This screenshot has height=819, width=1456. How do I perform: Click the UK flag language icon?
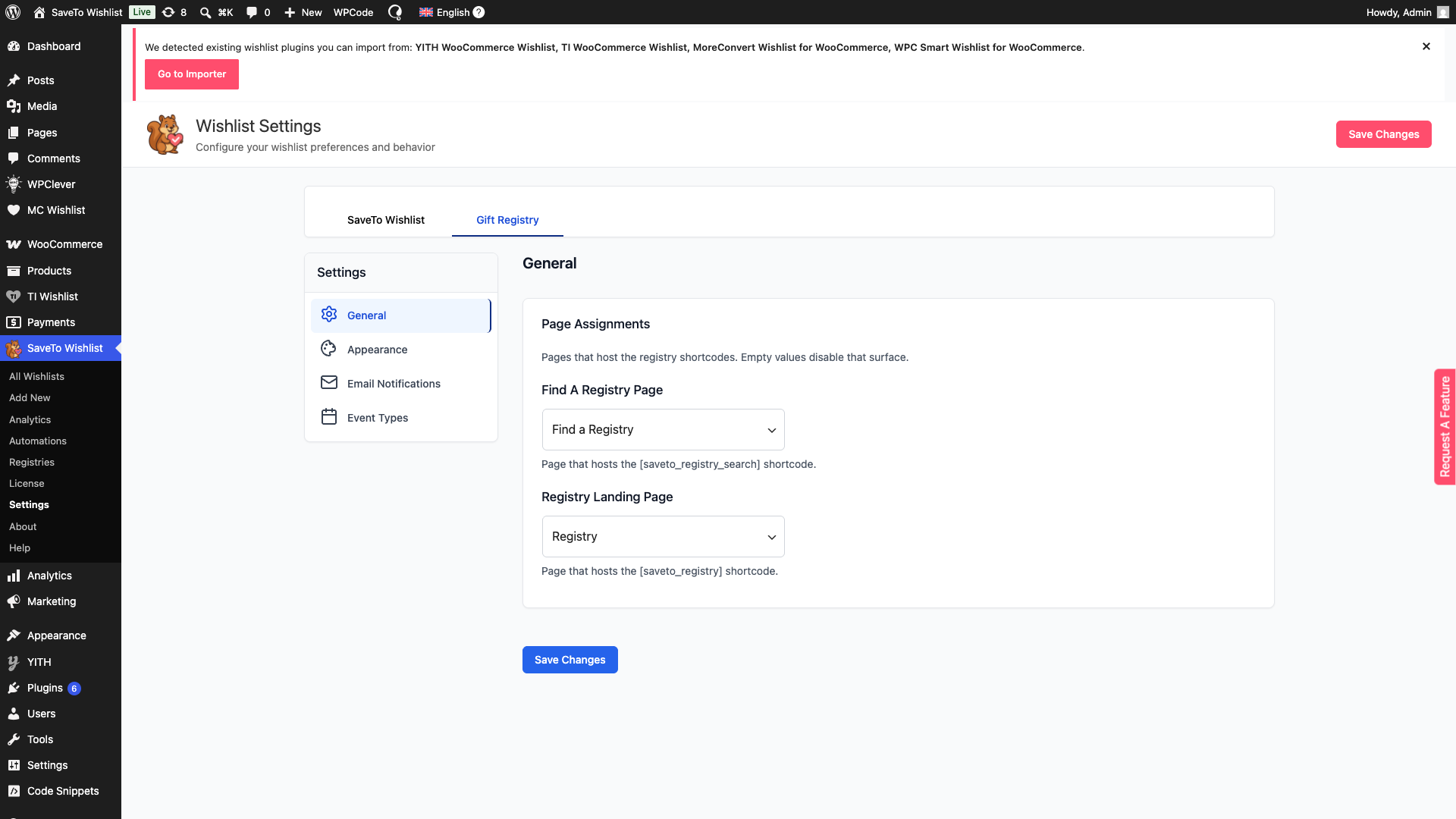pos(426,12)
